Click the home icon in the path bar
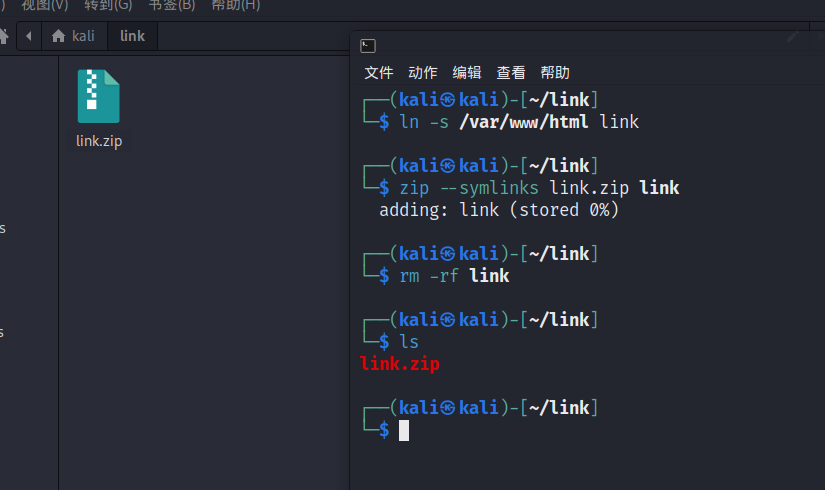 [58, 36]
